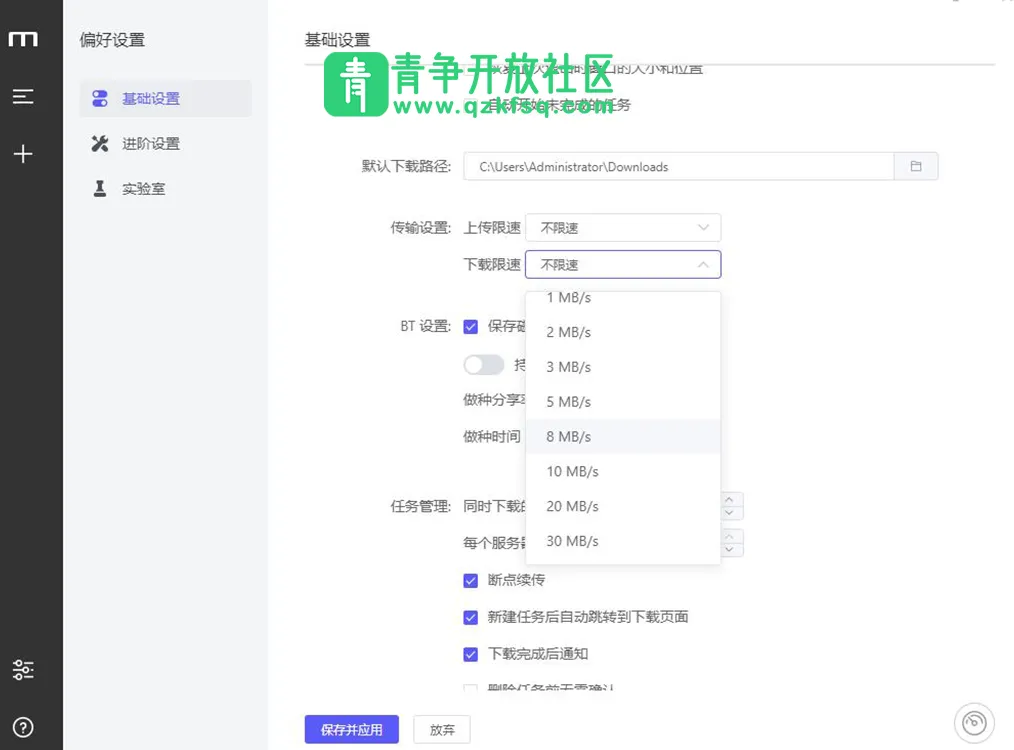The width and height of the screenshot is (1014, 750).
Task: Click the plus icon to add task
Action: click(23, 154)
